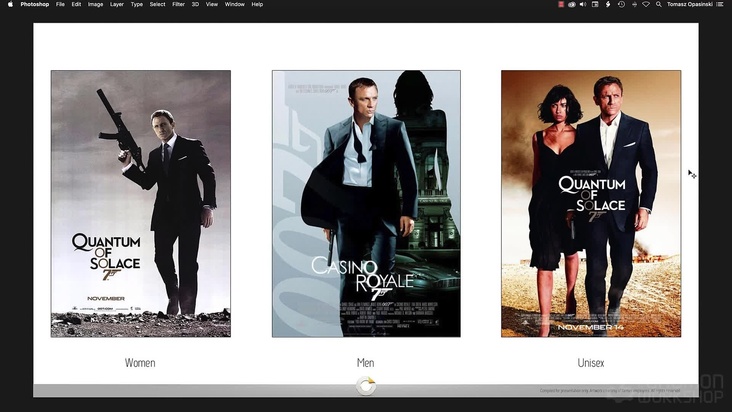Open the View menu
This screenshot has width=732, height=412.
point(212,4)
